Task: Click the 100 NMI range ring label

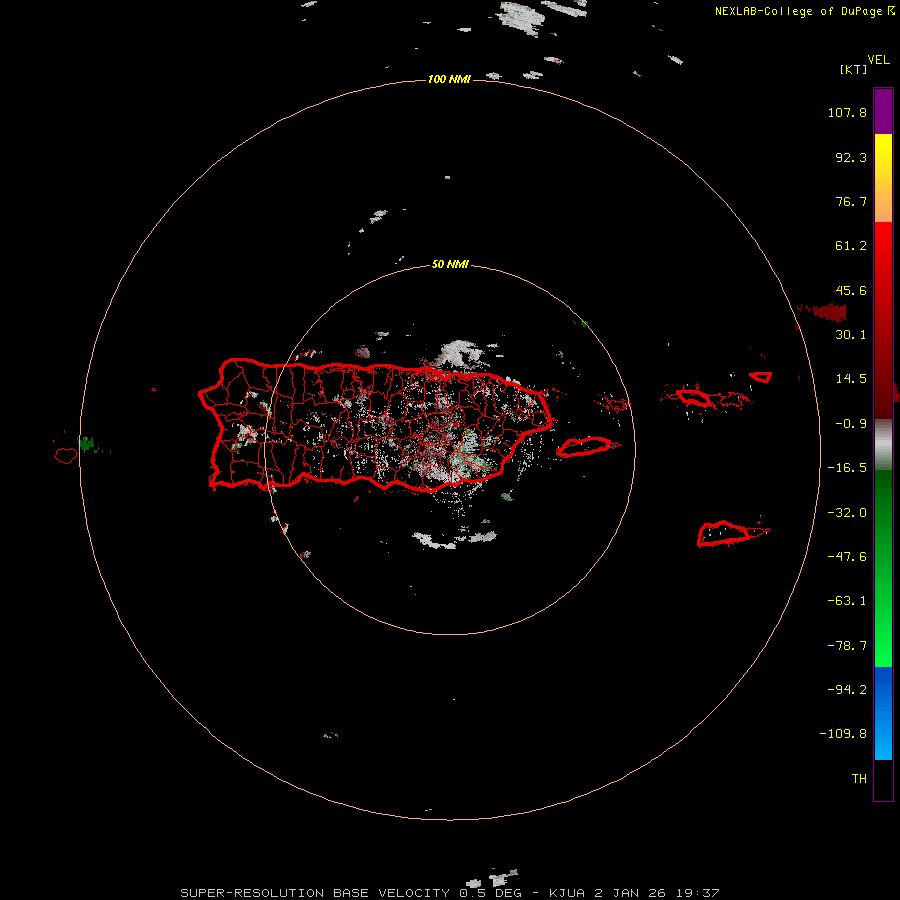Action: tap(449, 79)
